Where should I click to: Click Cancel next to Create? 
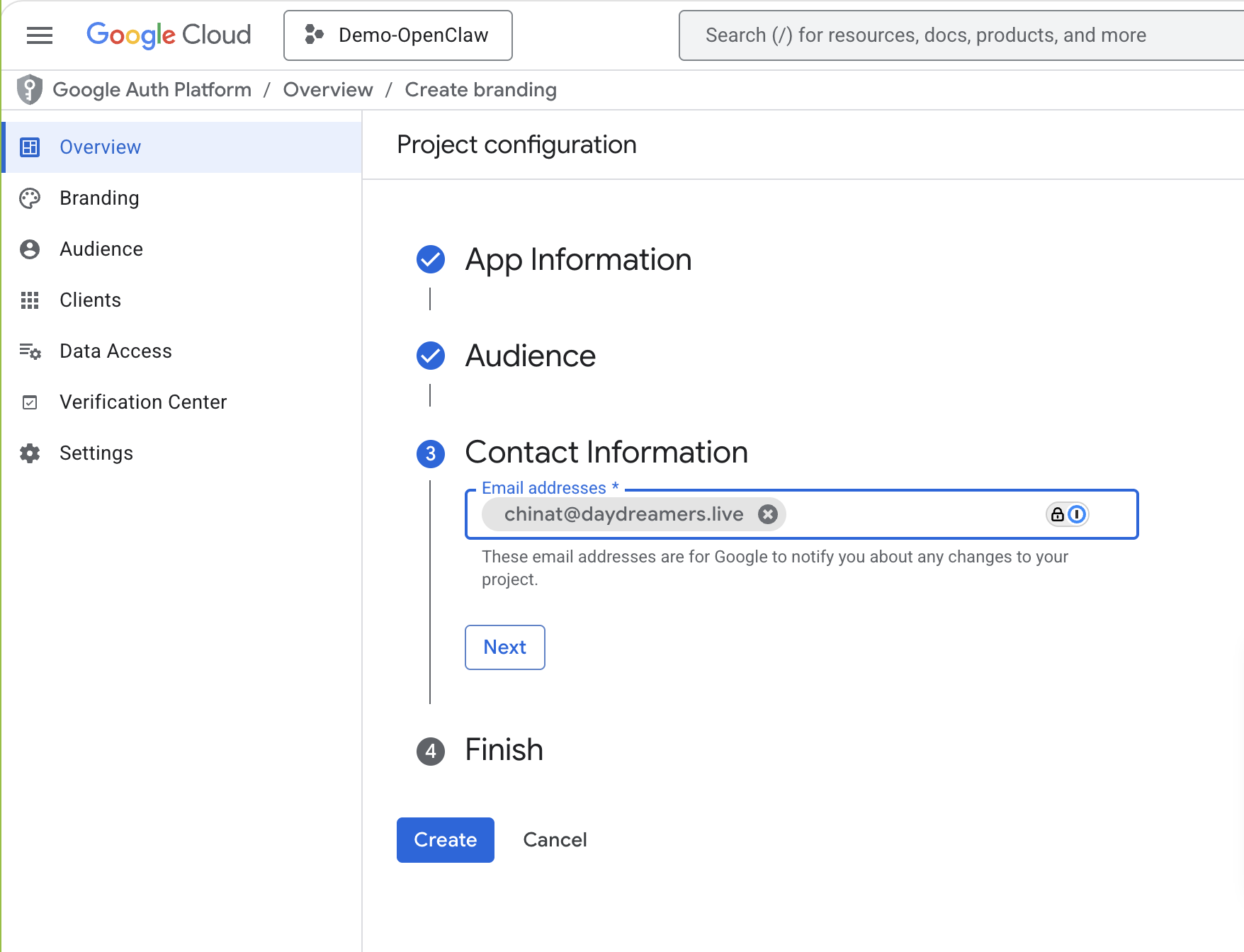coord(555,839)
